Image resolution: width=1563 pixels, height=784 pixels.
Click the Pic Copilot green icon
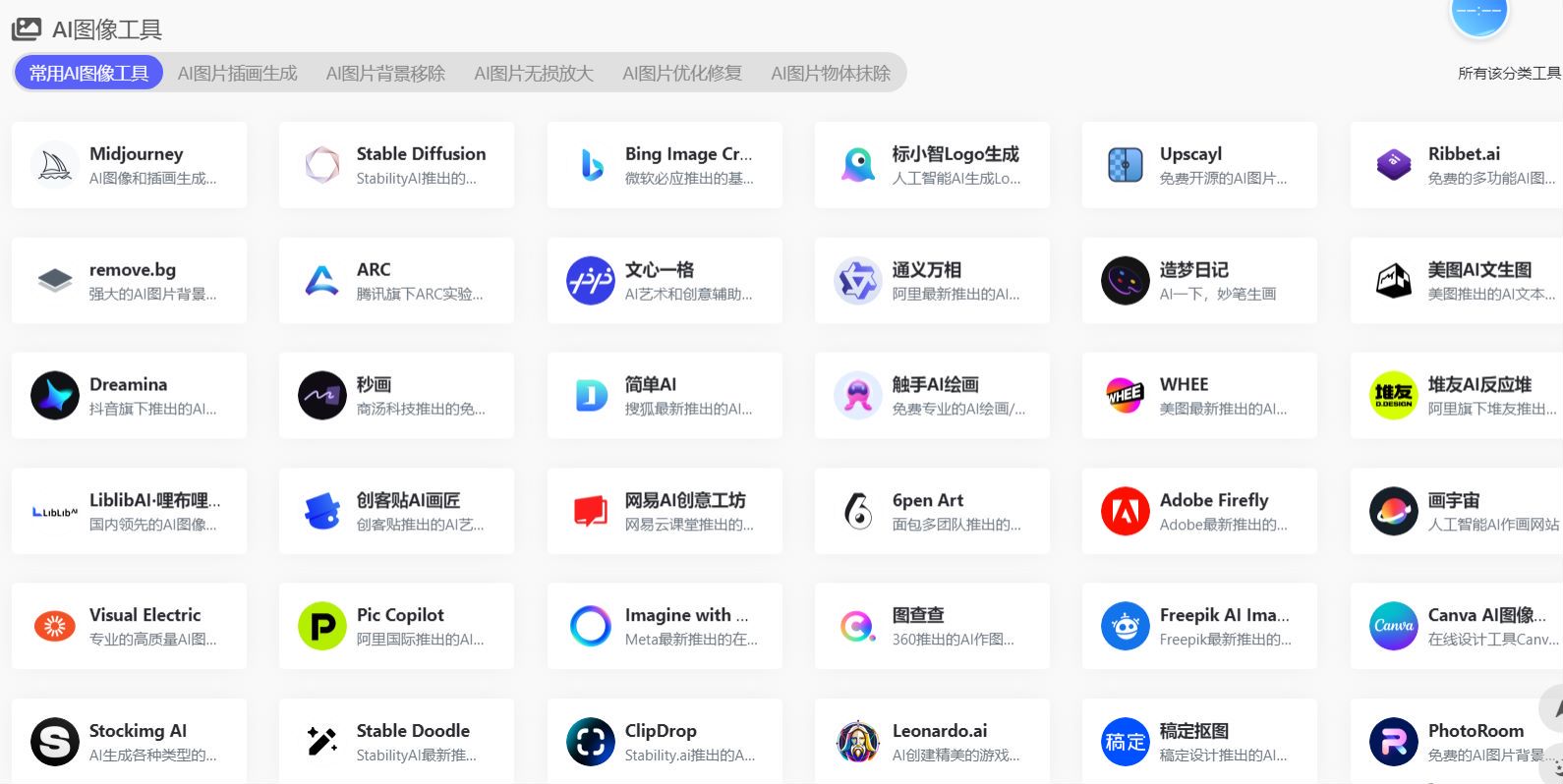pos(322,627)
